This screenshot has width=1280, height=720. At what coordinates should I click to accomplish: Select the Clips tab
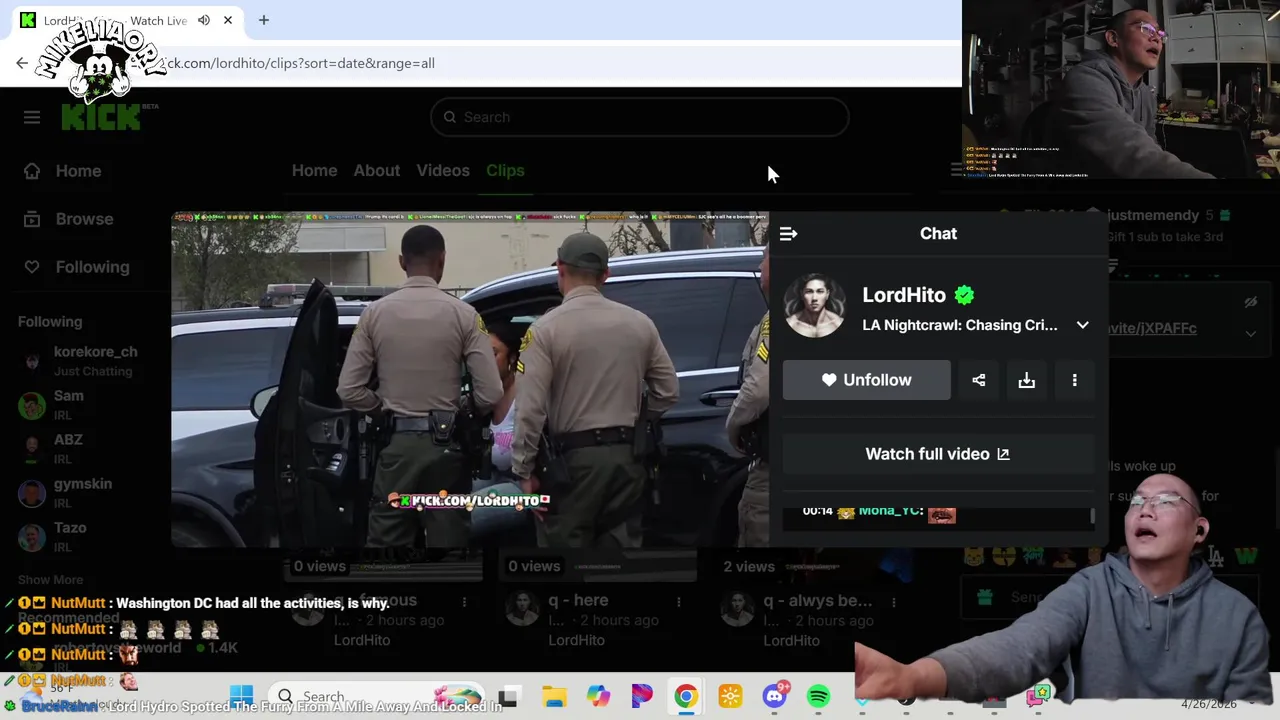[x=505, y=170]
